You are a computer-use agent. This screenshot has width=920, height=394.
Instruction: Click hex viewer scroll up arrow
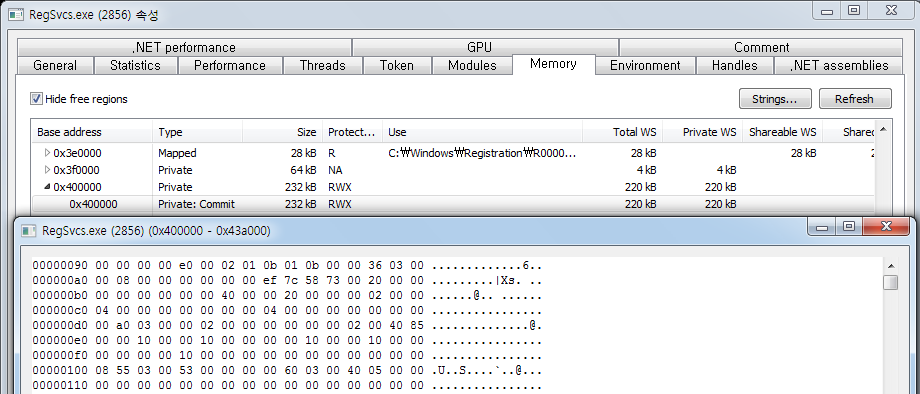tap(891, 266)
